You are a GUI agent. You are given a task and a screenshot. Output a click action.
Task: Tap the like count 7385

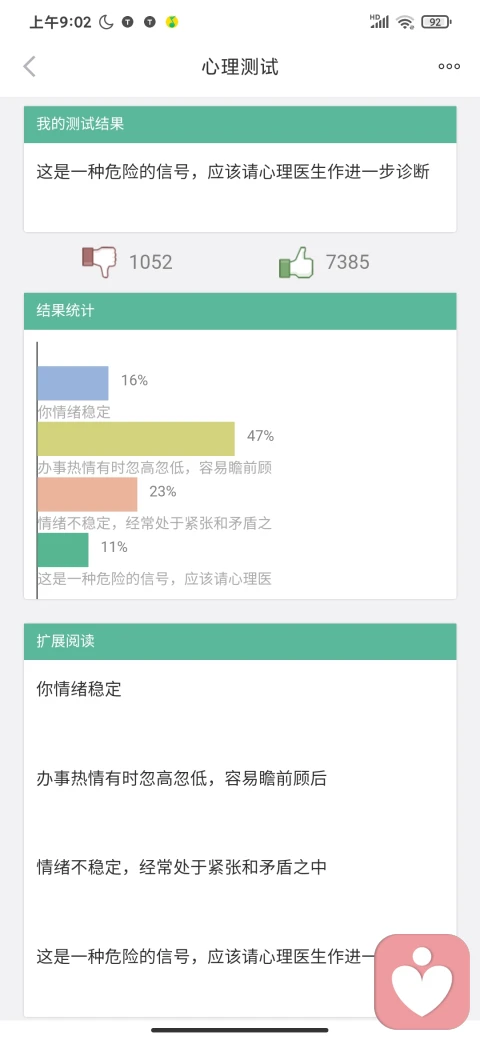pyautogui.click(x=347, y=263)
